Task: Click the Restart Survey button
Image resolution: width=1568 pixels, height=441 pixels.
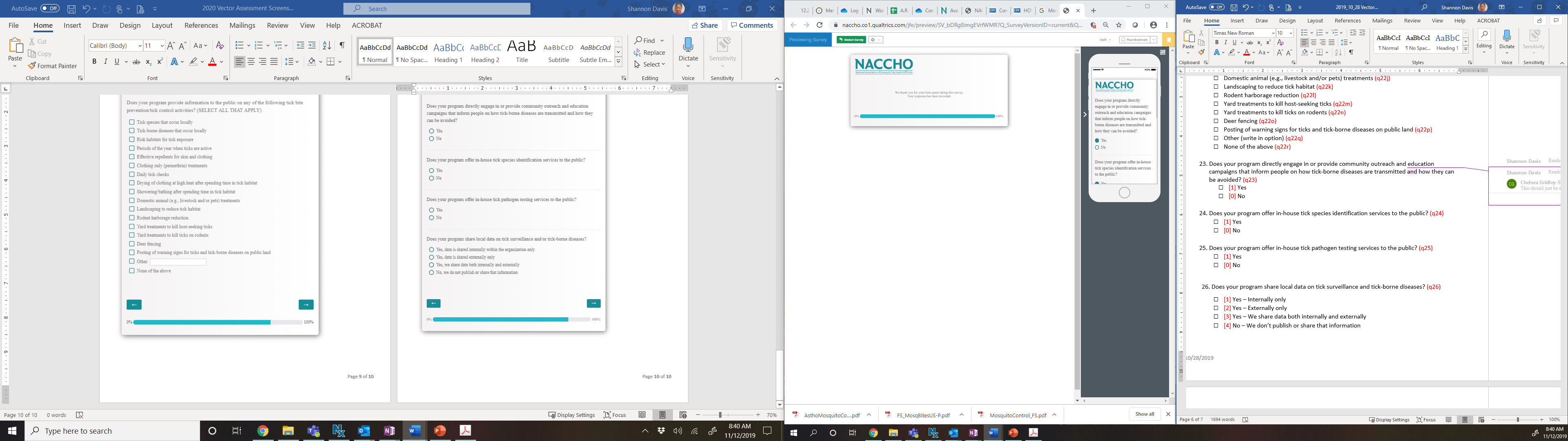Action: point(851,40)
